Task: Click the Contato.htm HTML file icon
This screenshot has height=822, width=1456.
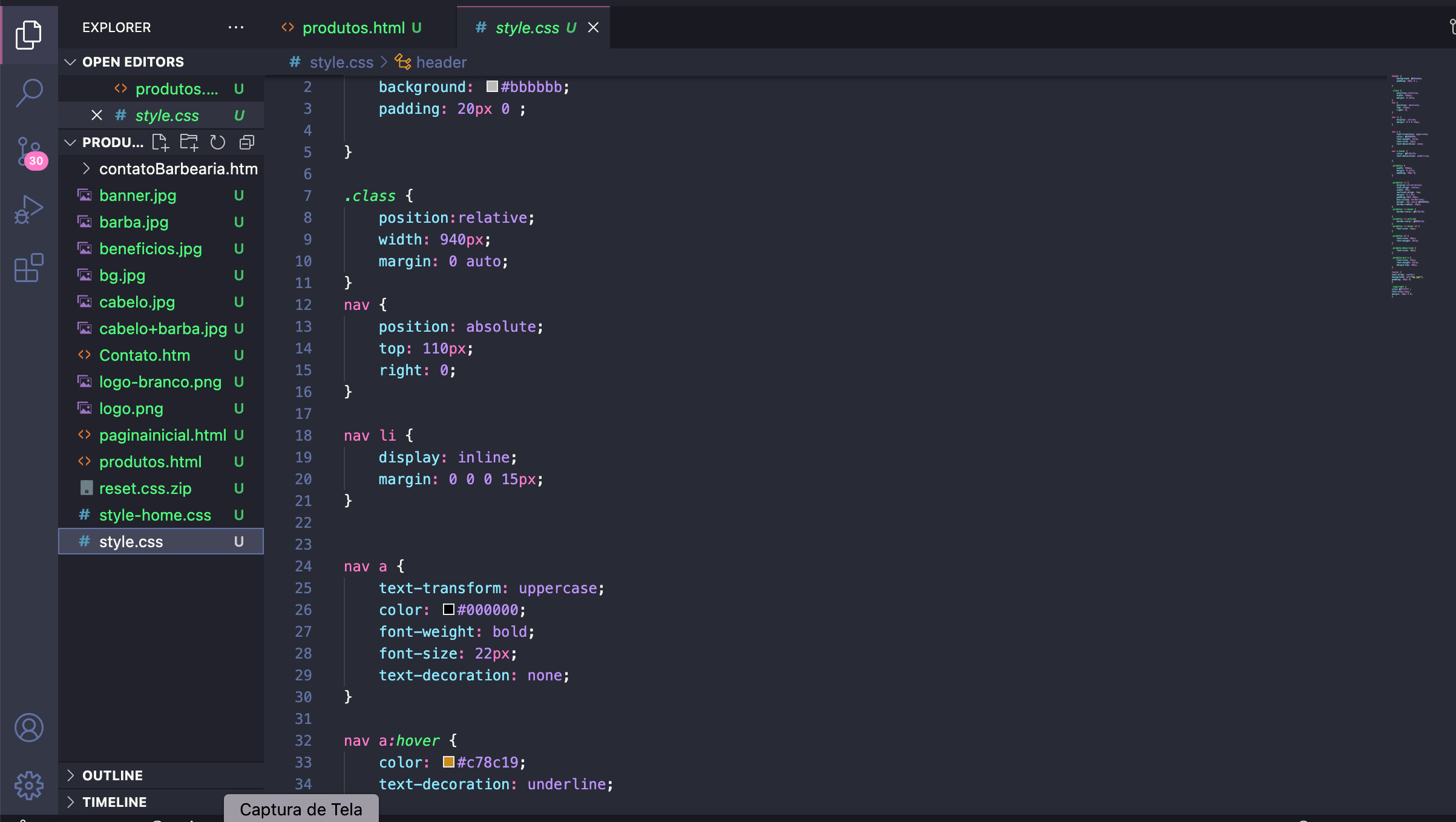Action: click(85, 355)
